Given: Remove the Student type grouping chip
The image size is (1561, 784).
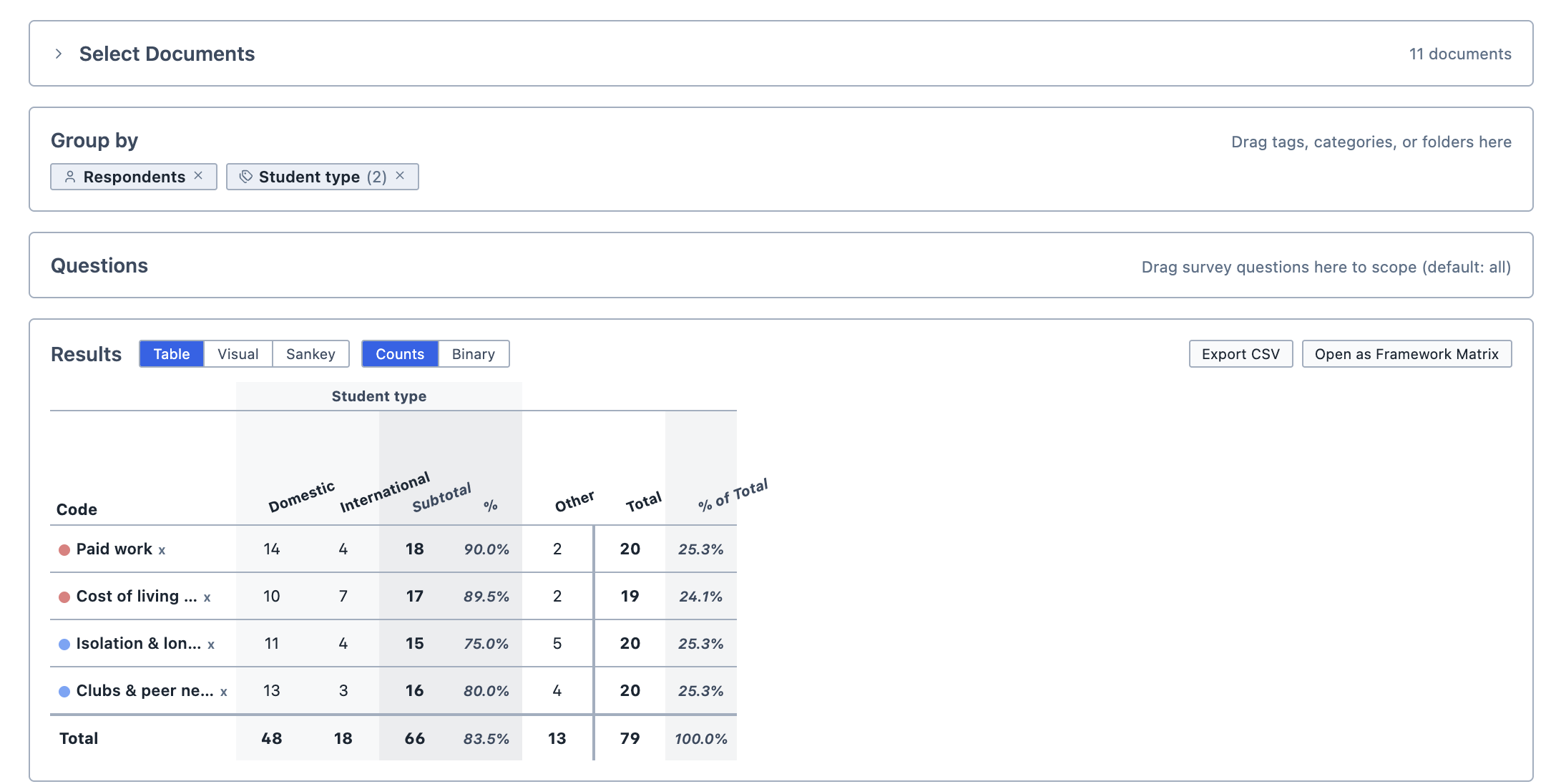Looking at the screenshot, I should 400,176.
